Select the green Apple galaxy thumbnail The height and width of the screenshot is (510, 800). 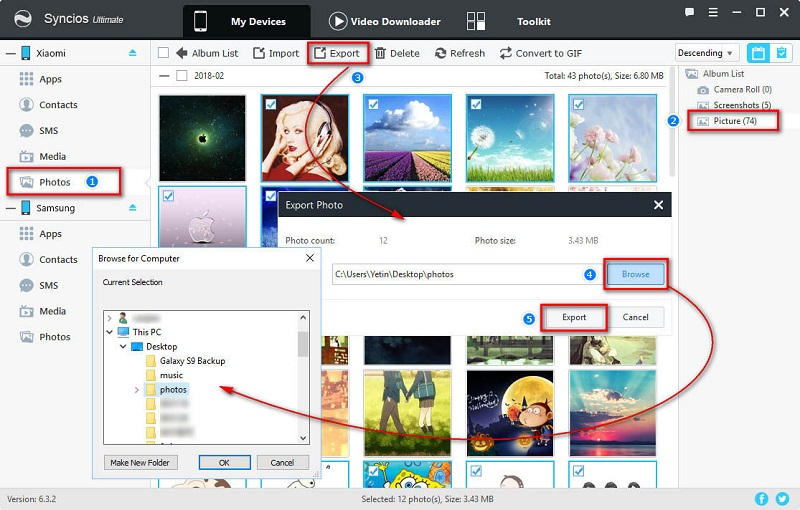202,138
